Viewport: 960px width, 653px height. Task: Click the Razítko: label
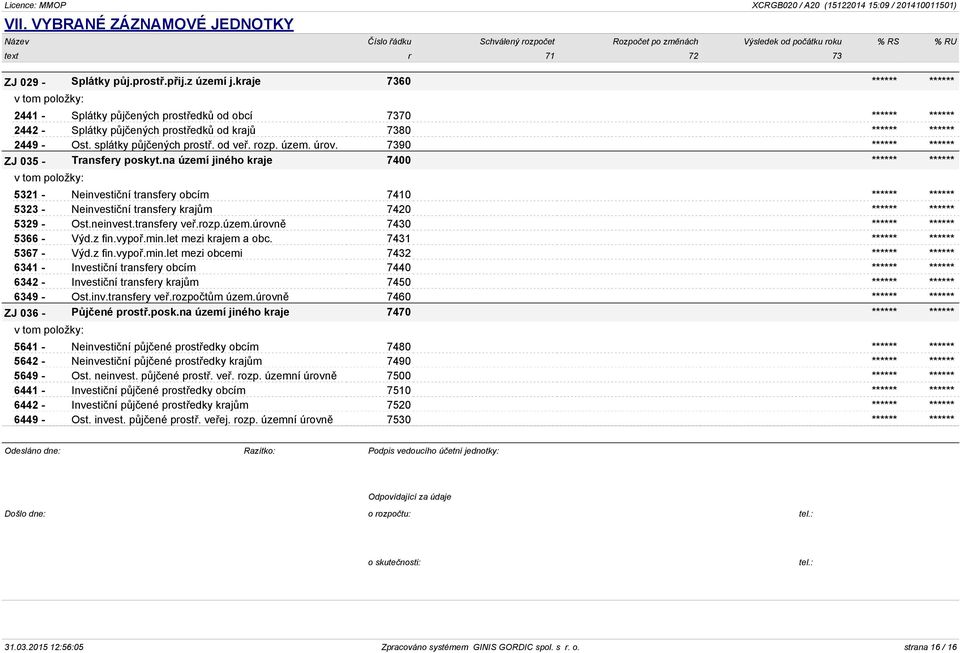coord(260,451)
